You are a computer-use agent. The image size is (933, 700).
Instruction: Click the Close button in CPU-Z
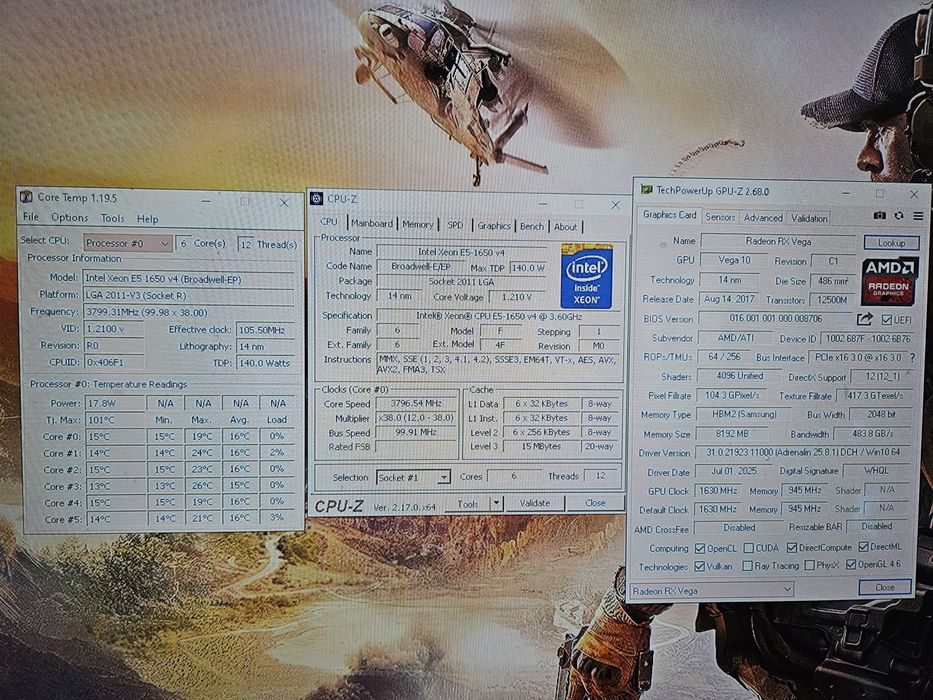(x=594, y=503)
